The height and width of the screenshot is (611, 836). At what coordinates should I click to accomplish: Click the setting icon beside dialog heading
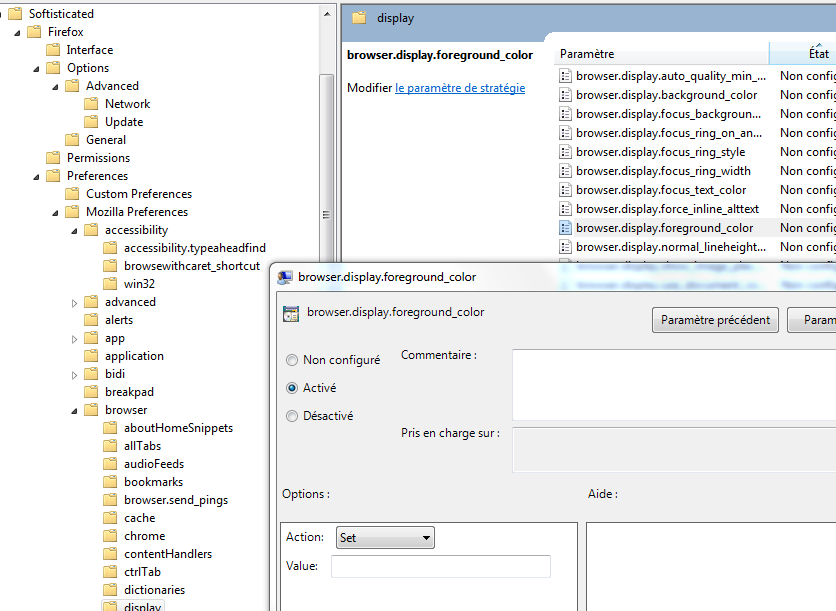click(x=291, y=314)
